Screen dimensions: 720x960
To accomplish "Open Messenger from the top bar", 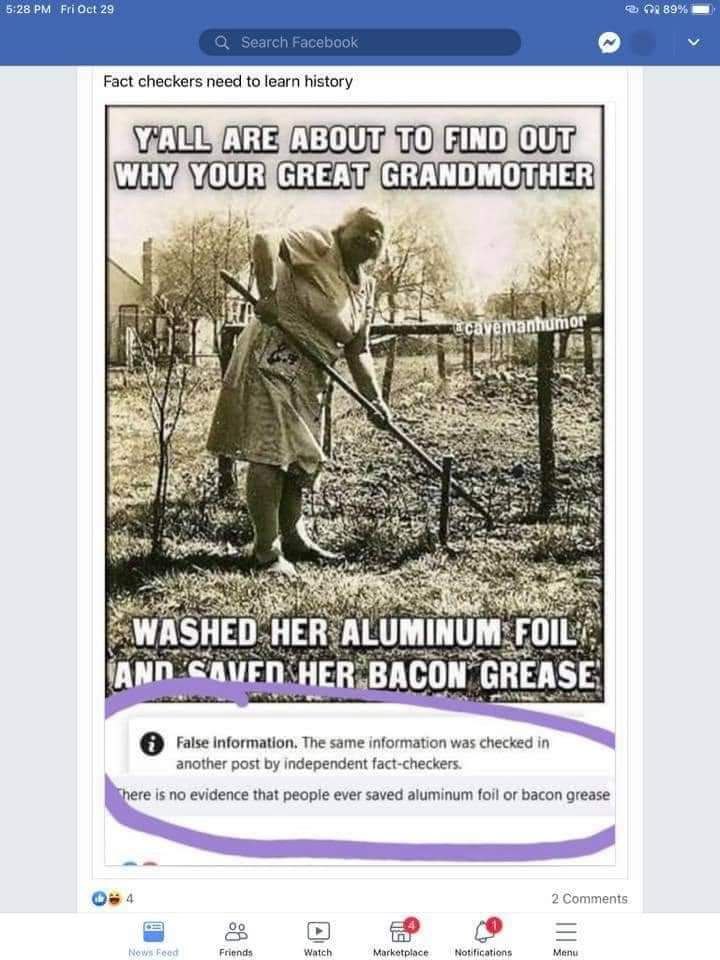I will tap(609, 43).
